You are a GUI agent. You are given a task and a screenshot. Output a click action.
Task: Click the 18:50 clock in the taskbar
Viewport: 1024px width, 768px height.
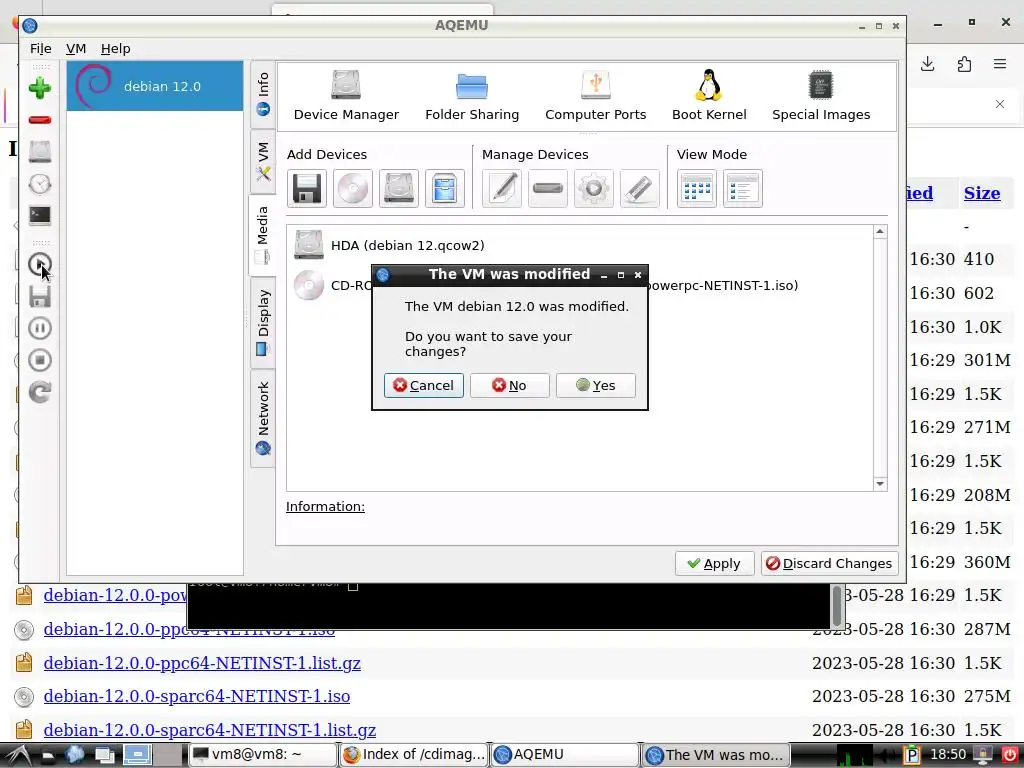948,754
